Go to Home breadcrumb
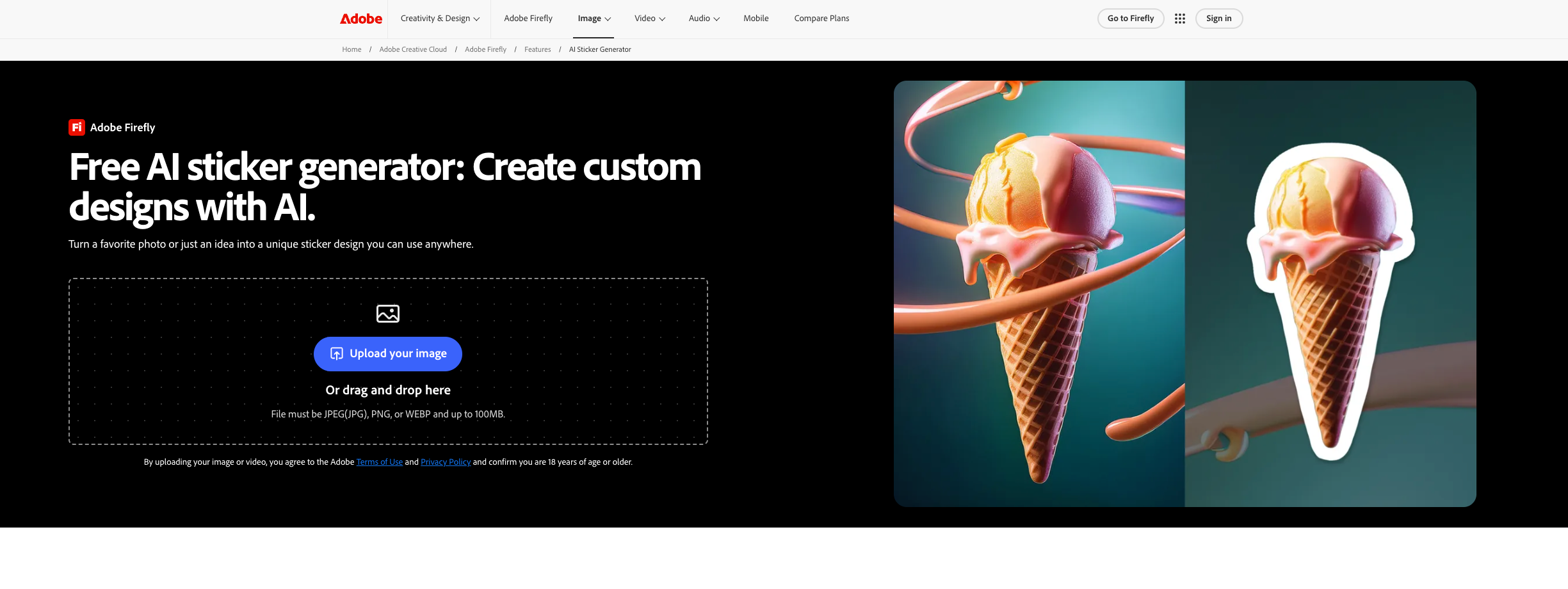Screen dimensions: 1568x589 click(x=352, y=49)
